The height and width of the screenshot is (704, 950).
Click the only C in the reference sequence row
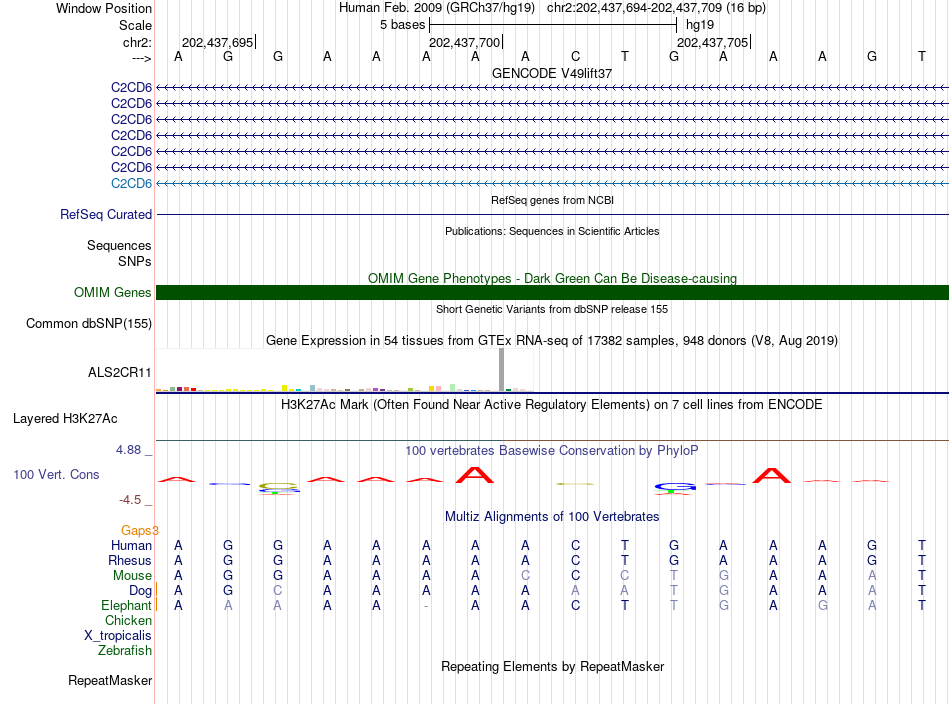click(576, 56)
